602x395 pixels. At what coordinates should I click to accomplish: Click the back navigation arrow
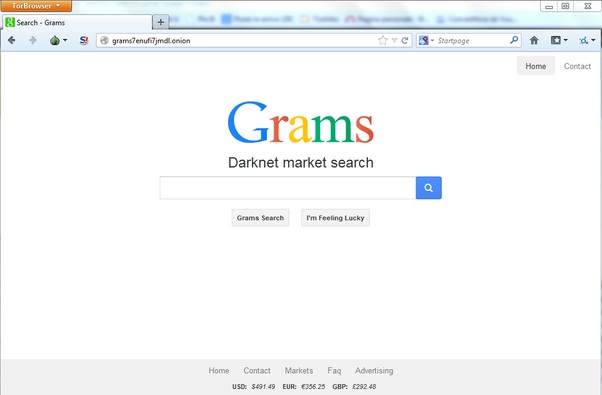(x=12, y=40)
